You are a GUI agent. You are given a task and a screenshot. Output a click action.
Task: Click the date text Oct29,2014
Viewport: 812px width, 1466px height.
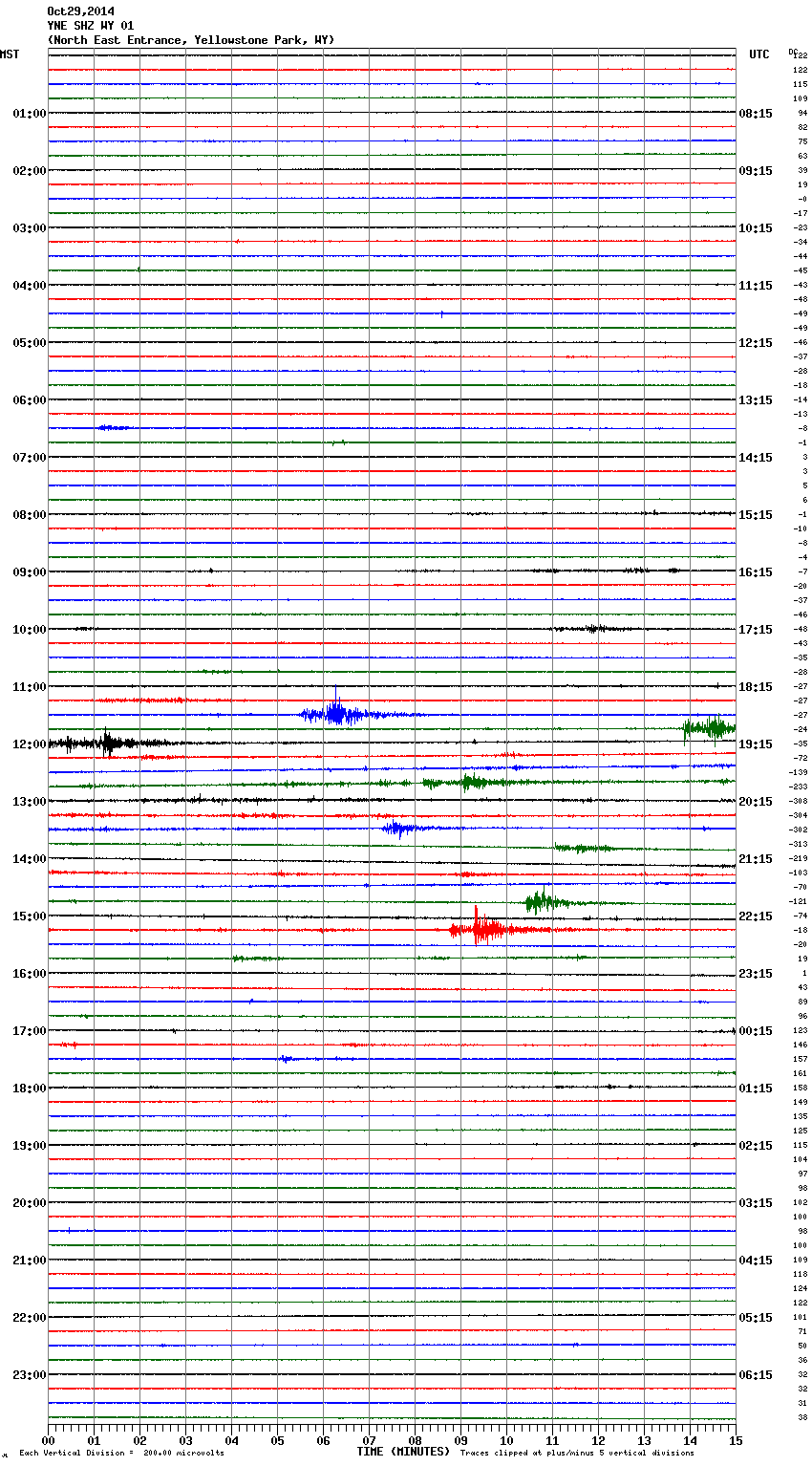point(80,11)
